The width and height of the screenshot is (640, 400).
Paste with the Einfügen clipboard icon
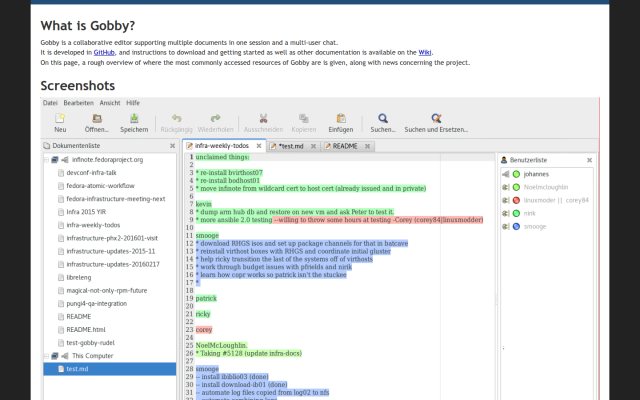[341, 118]
